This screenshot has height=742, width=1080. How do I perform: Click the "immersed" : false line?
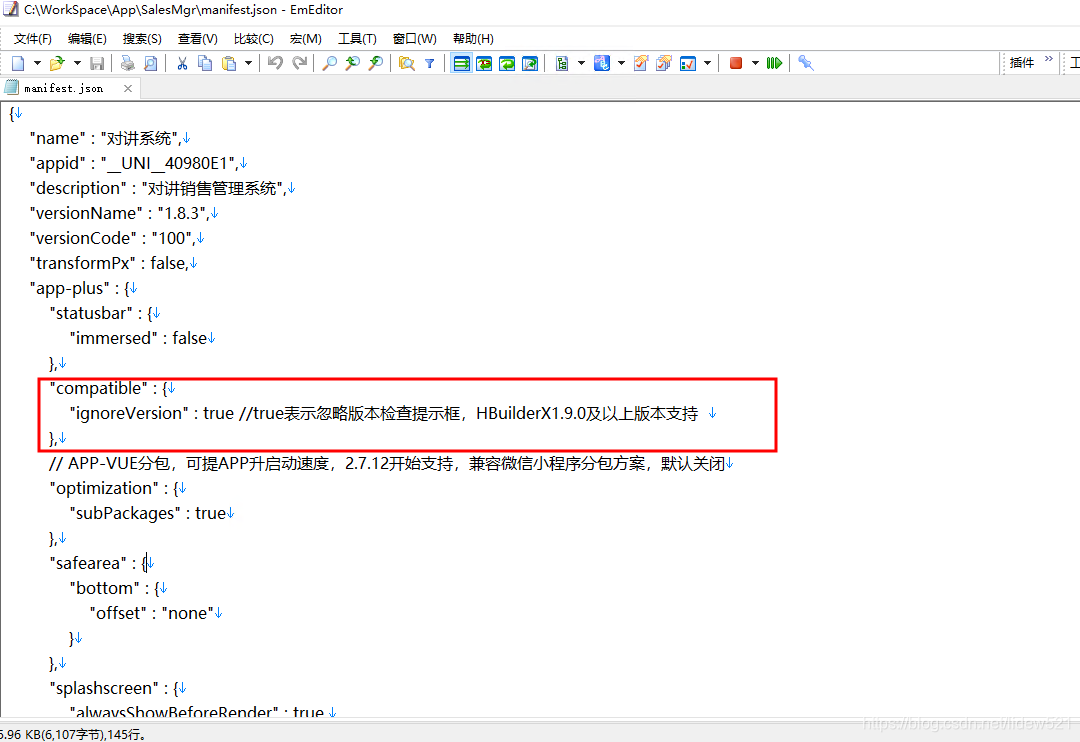tap(138, 338)
